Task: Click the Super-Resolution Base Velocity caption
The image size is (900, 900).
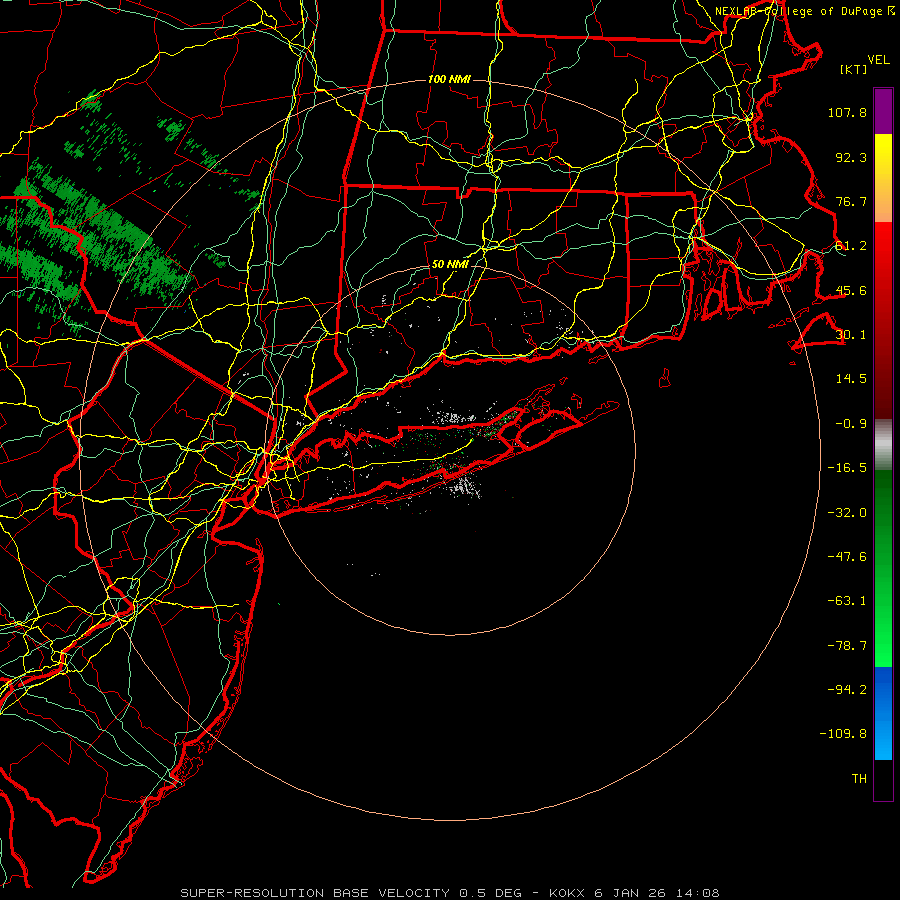Action: 449,893
